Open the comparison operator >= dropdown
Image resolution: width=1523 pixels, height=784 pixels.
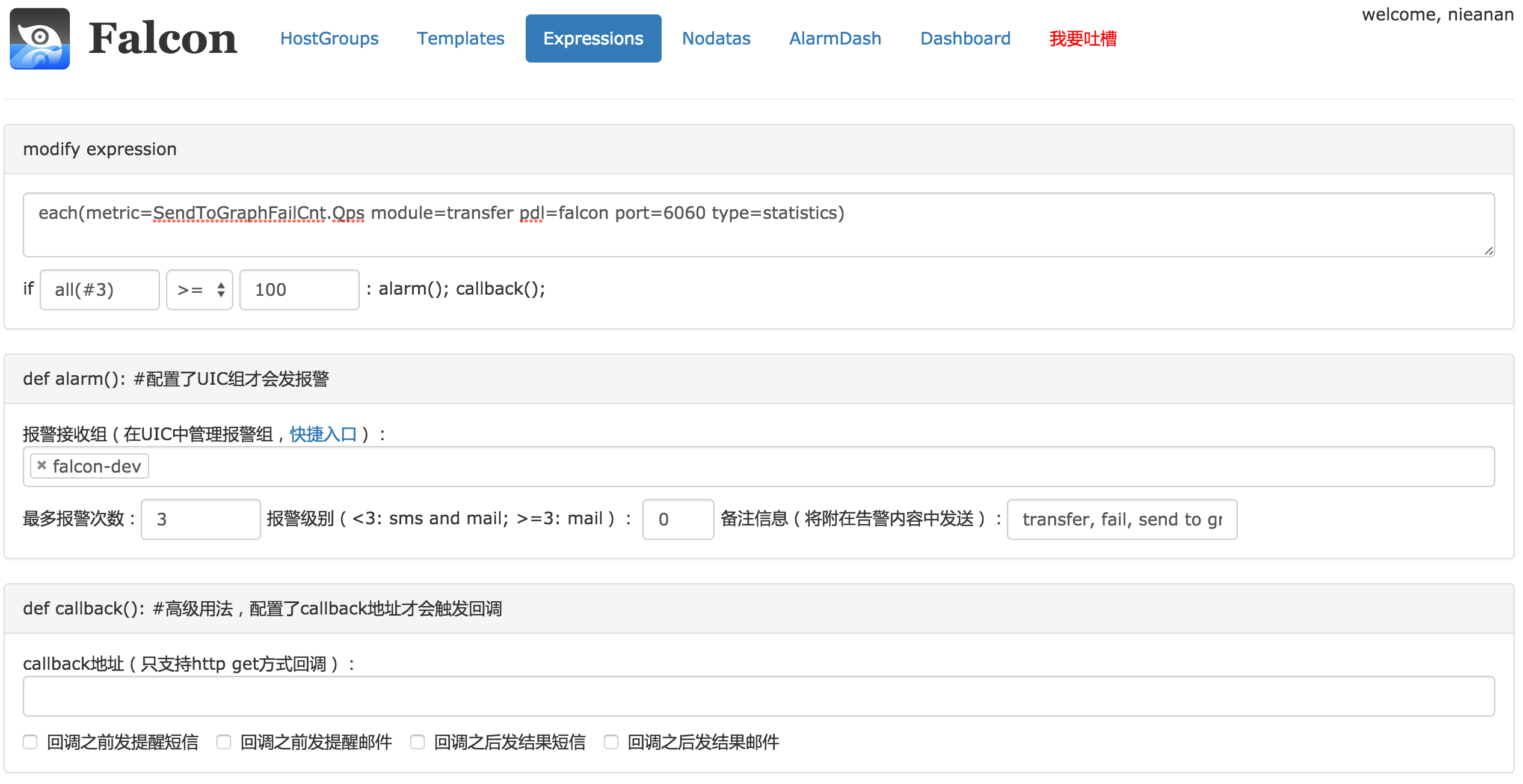pyautogui.click(x=200, y=290)
